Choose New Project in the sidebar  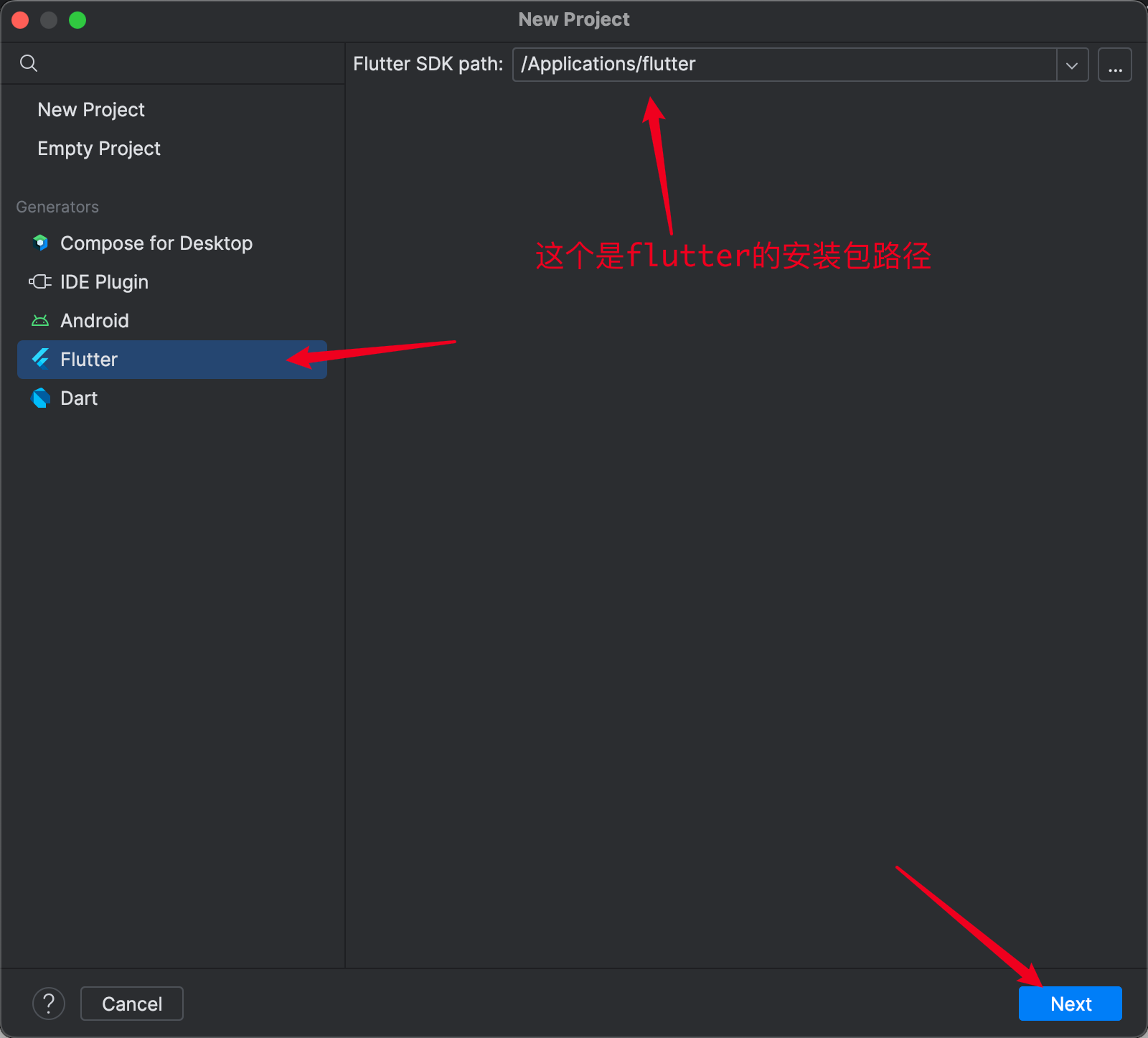(x=91, y=109)
